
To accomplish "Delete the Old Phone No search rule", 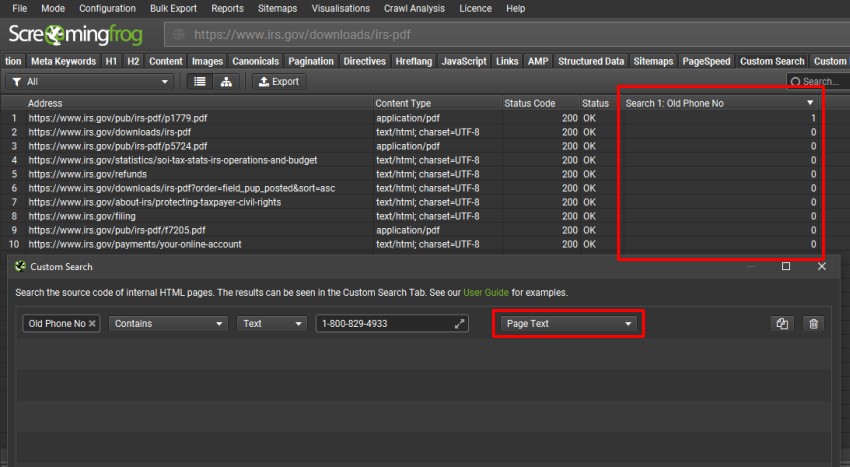I will 813,324.
